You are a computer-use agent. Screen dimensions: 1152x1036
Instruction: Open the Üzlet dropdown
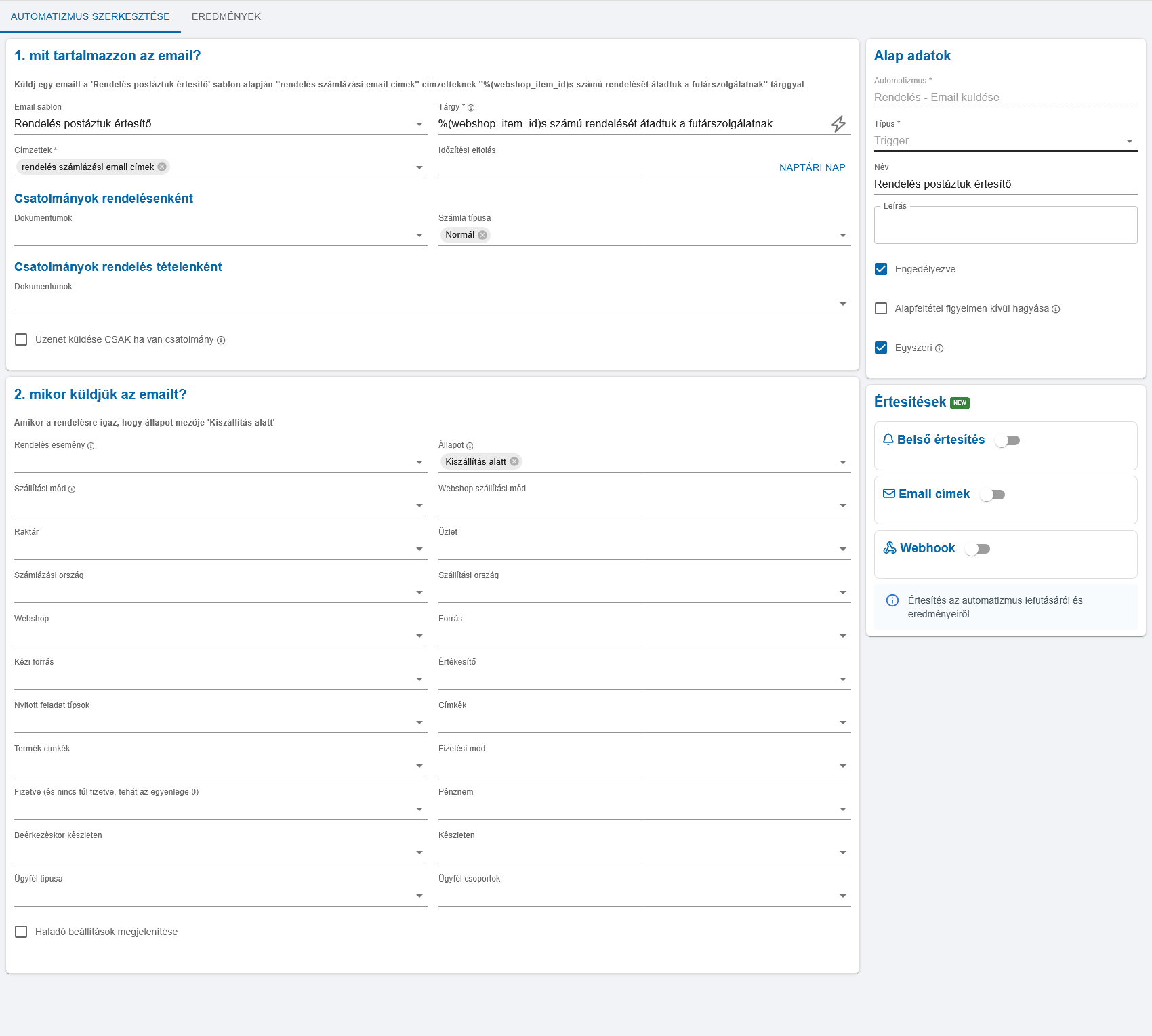pos(644,549)
